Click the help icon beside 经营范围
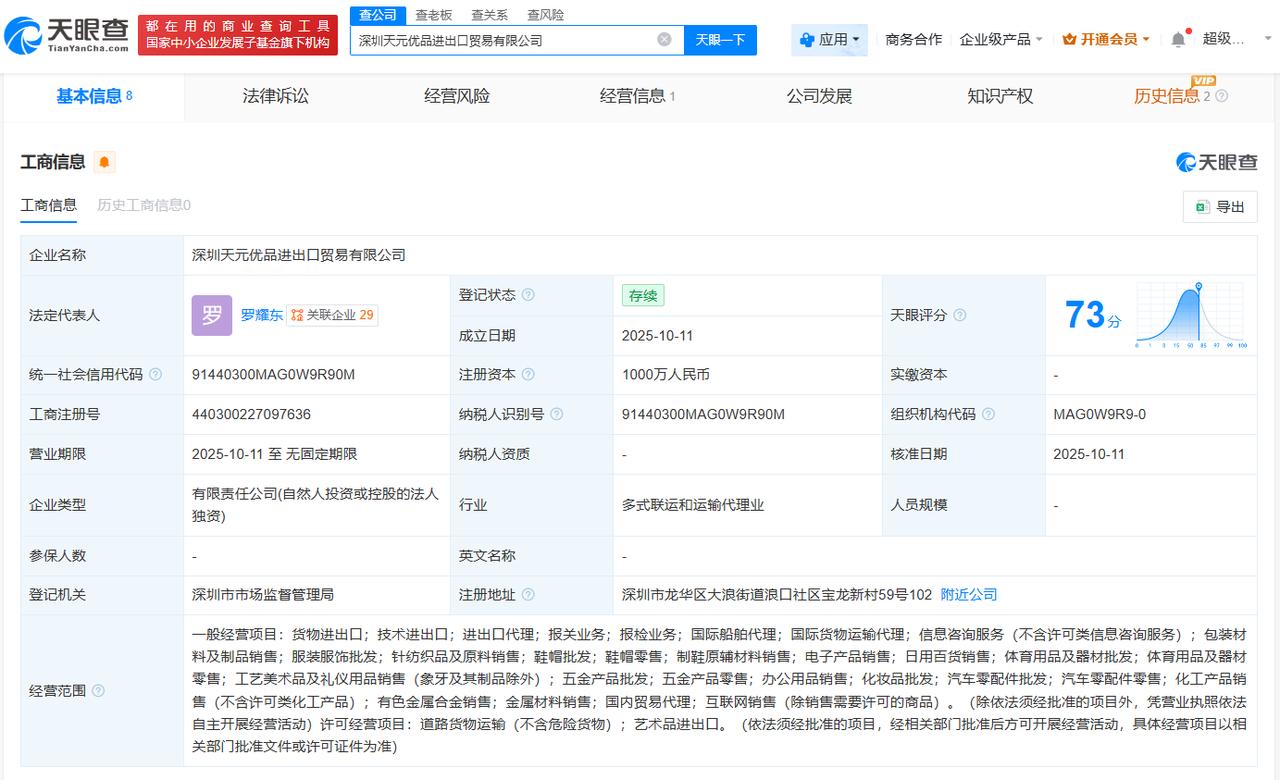The width and height of the screenshot is (1280, 780). (x=98, y=691)
